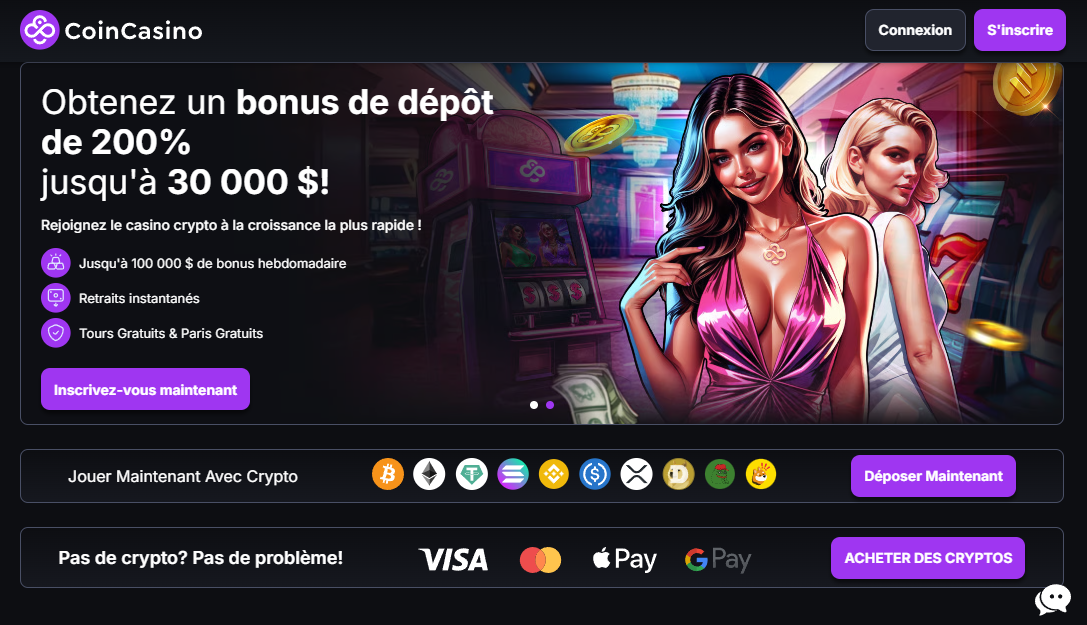Pick the Solana crypto icon
The height and width of the screenshot is (625, 1087).
(513, 475)
